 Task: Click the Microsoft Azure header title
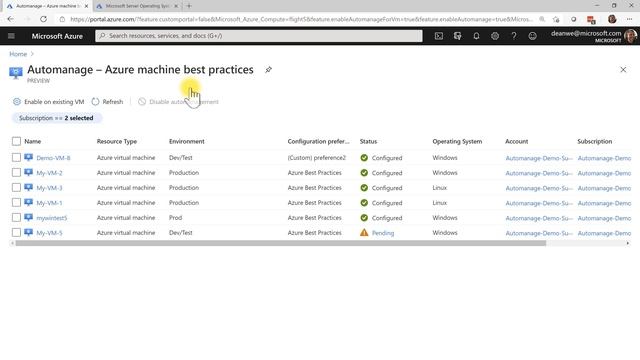[57, 36]
